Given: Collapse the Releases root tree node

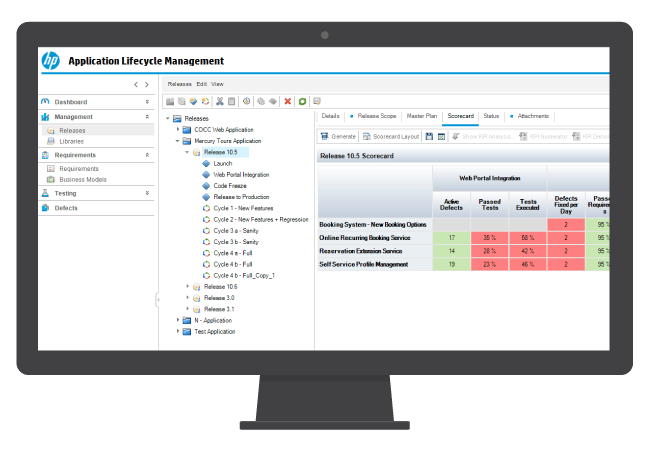Looking at the screenshot, I should [168, 119].
